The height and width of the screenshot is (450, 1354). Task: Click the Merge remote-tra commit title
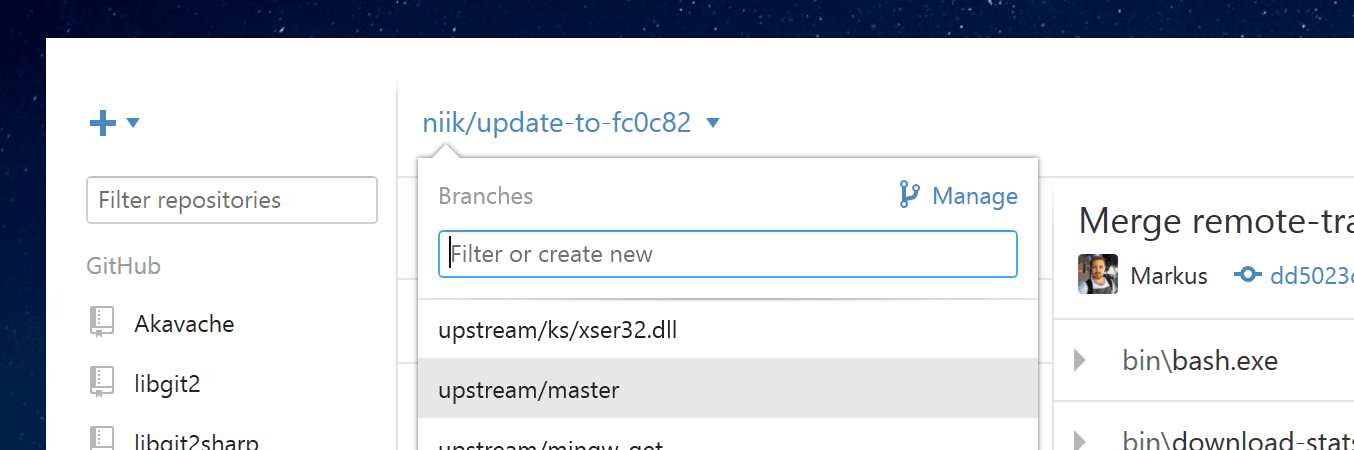(x=1216, y=219)
